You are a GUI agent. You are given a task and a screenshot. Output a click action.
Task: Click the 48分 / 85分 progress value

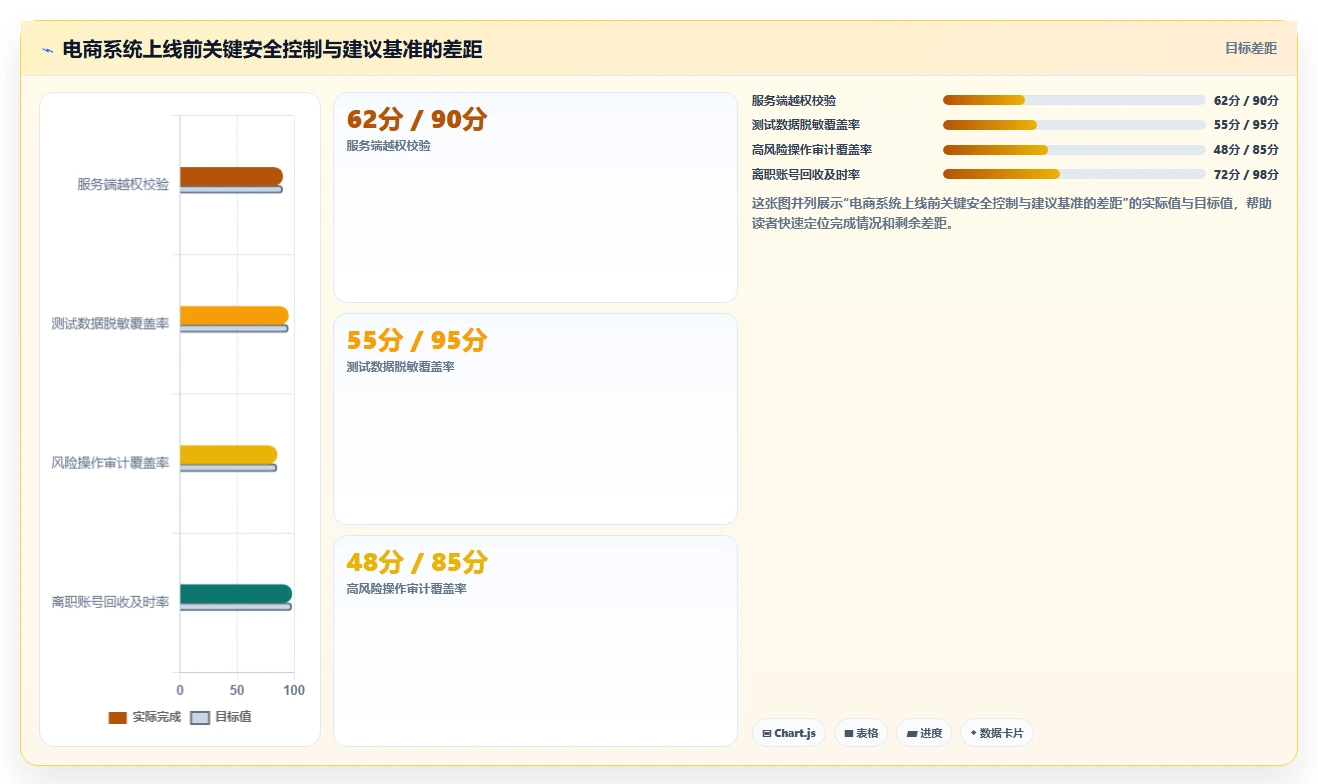click(1246, 150)
